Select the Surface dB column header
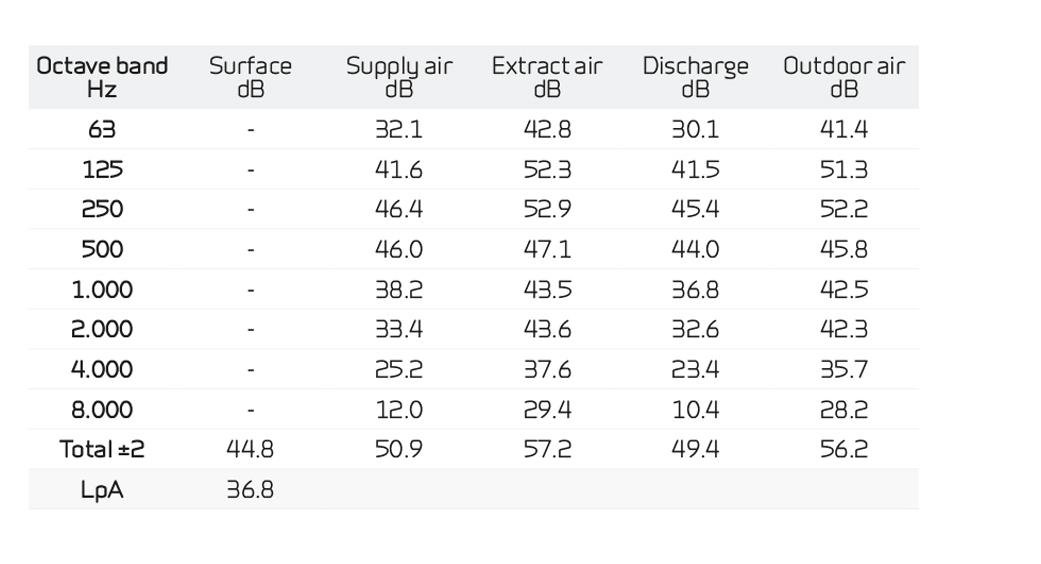Viewport: 1041px width, 564px height. 250,77
